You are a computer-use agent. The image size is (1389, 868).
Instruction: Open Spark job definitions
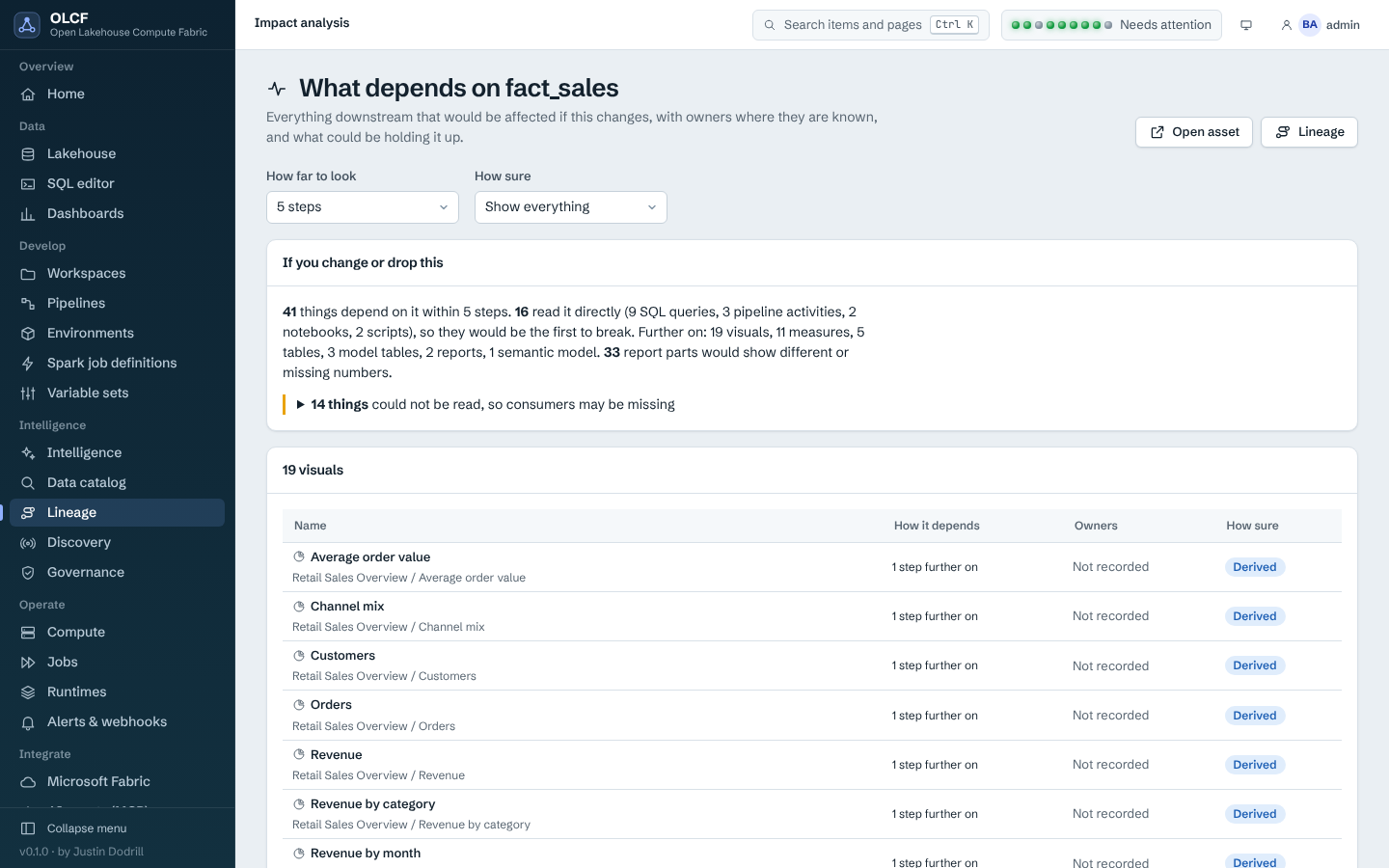(117, 363)
